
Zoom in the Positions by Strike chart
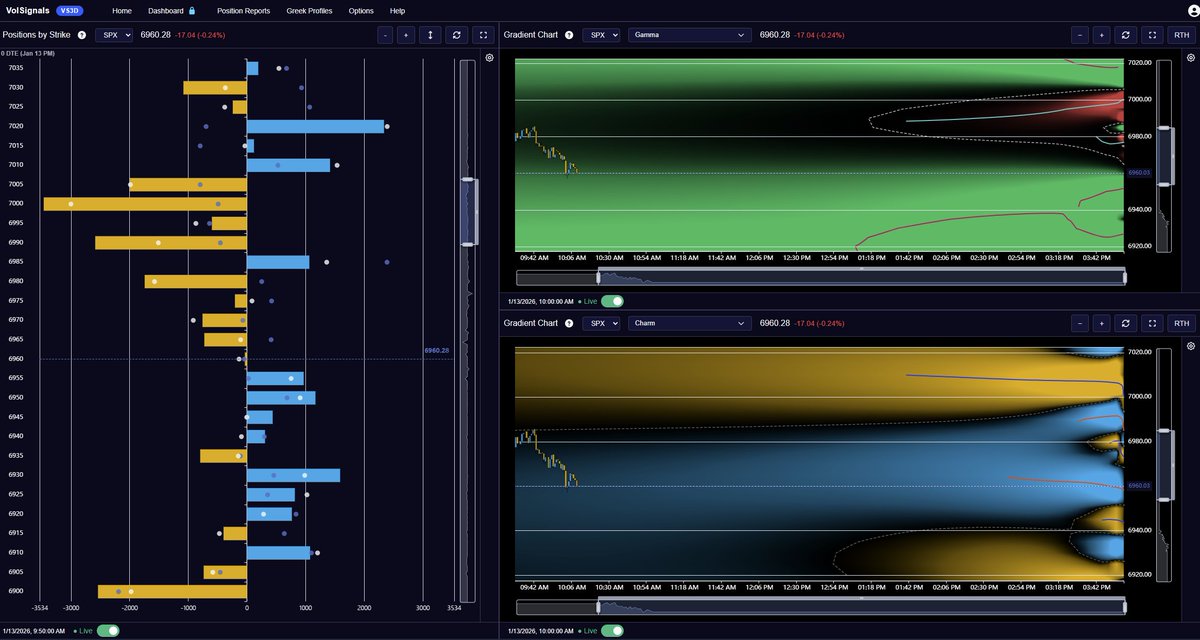(x=405, y=34)
